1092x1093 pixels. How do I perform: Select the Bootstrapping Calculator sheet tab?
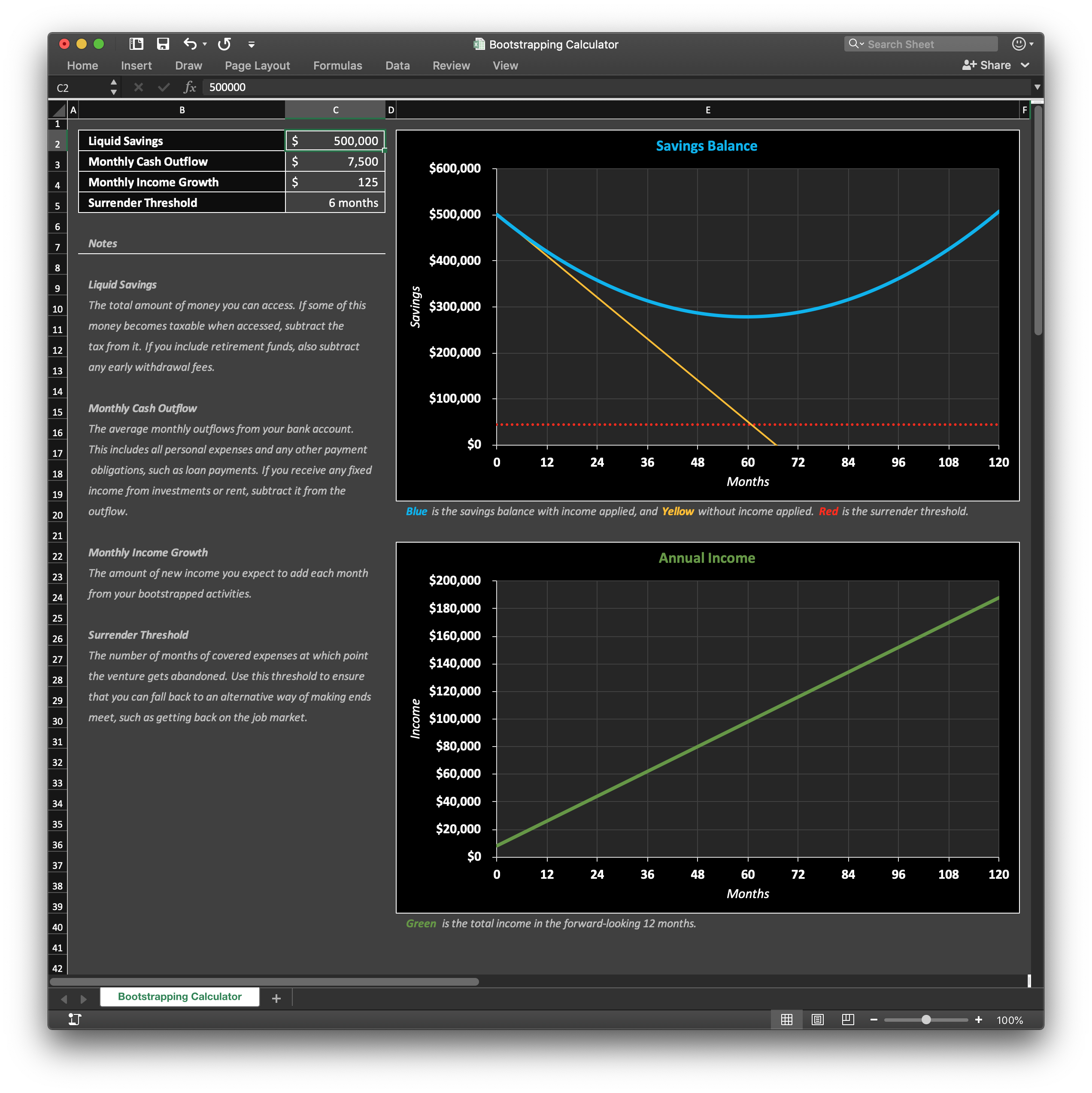[x=179, y=997]
